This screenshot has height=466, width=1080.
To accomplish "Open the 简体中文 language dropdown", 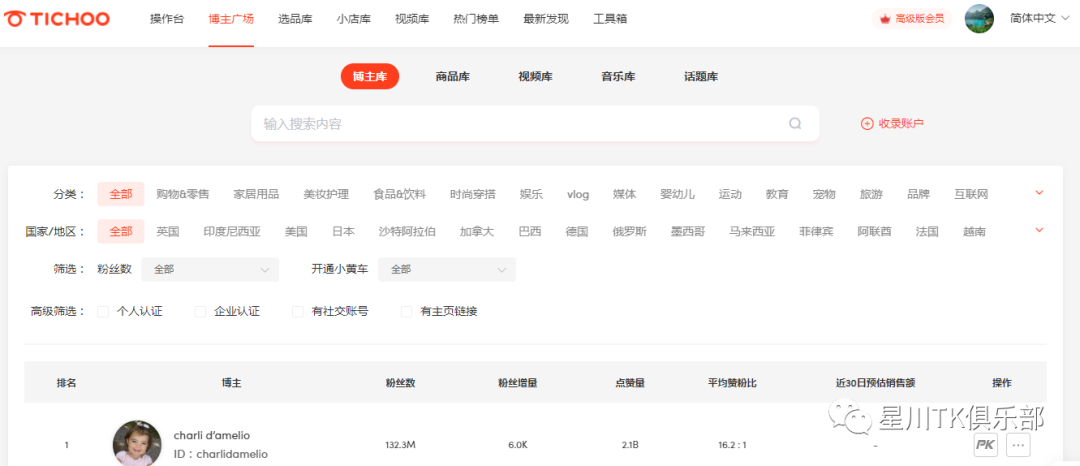I will point(1040,19).
